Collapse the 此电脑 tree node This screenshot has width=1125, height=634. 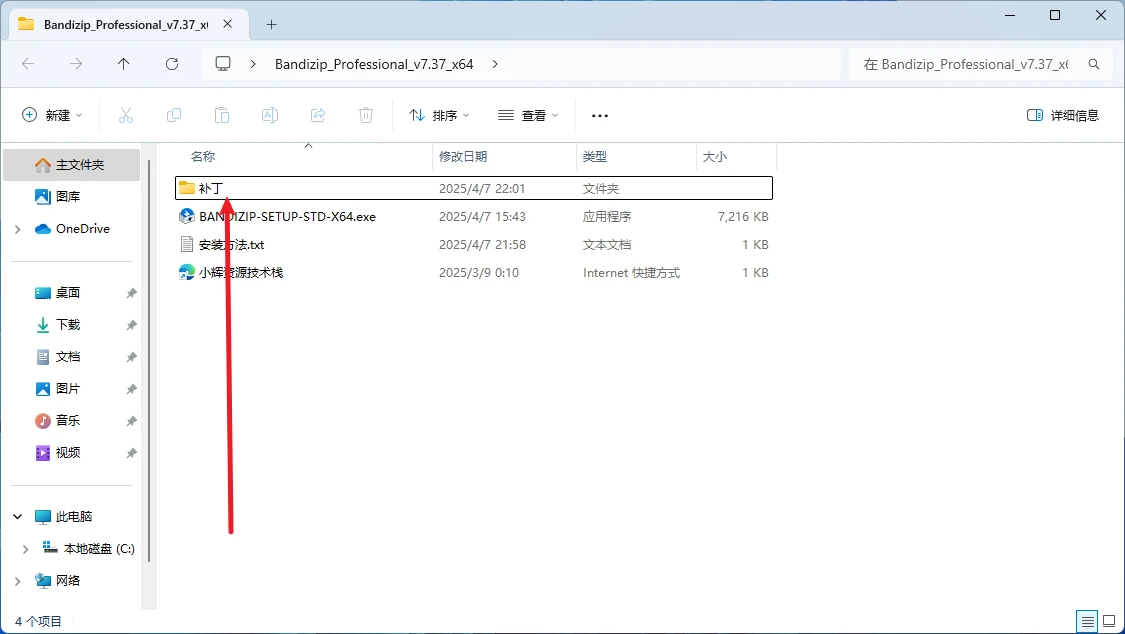click(17, 516)
